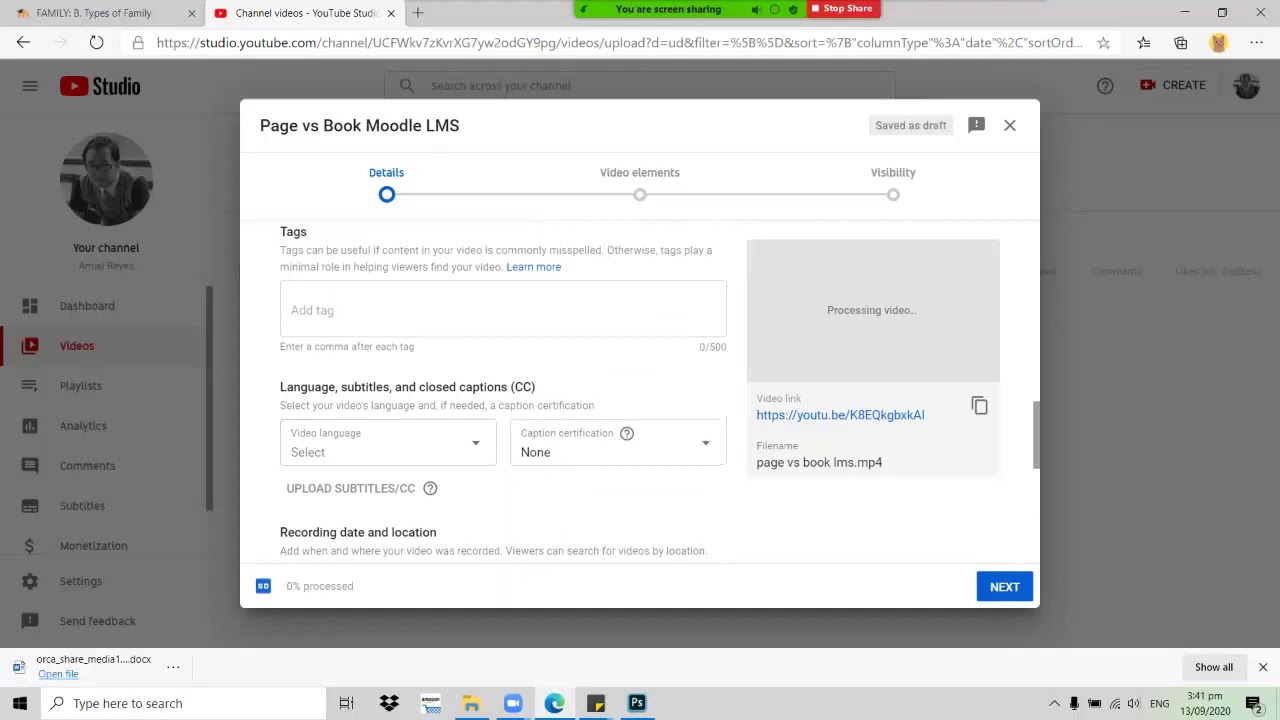This screenshot has width=1280, height=720.
Task: Open options for the downloaded docx file
Action: coord(173,667)
